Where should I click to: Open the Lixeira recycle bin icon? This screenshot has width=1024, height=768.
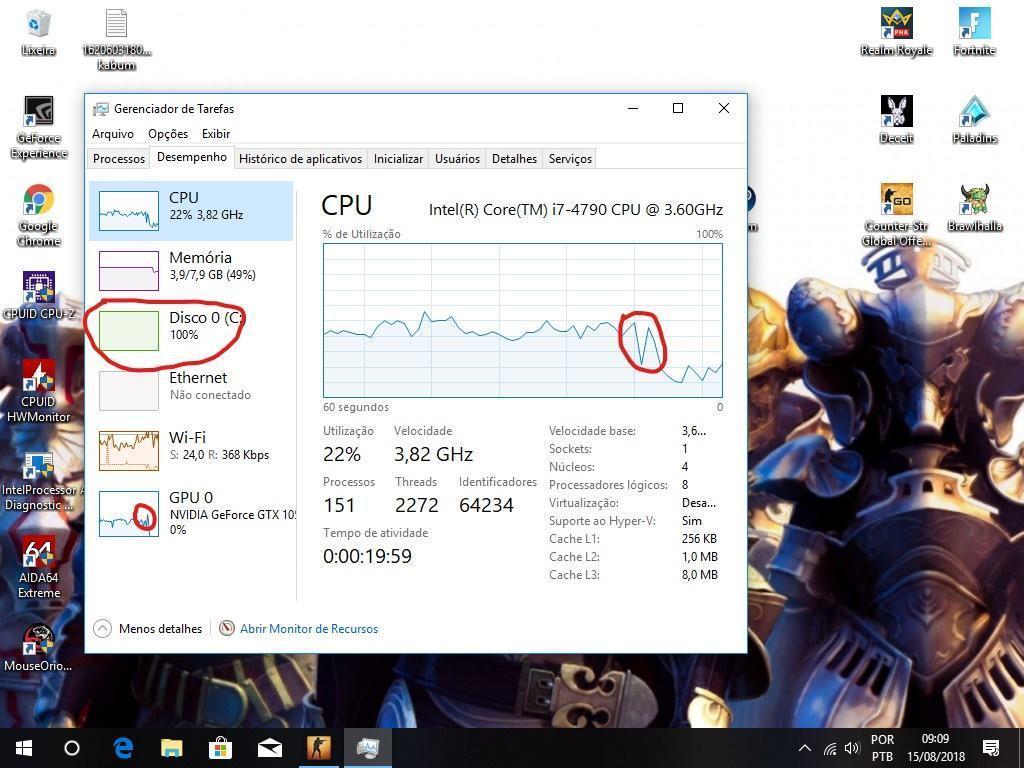coord(38,32)
